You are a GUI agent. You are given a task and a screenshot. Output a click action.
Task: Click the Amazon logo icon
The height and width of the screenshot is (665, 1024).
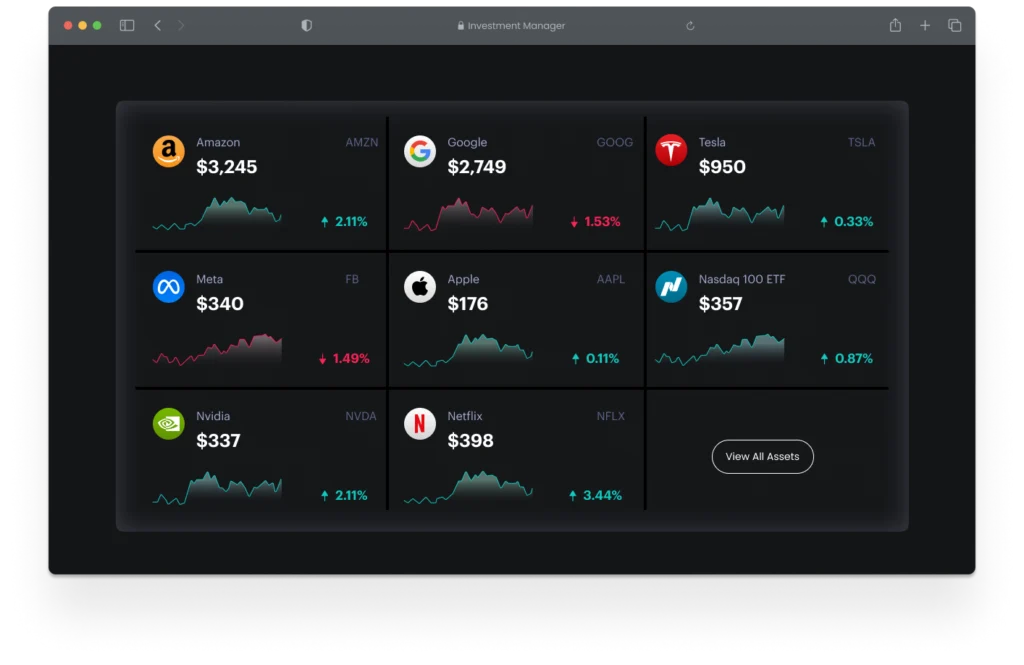pyautogui.click(x=168, y=152)
